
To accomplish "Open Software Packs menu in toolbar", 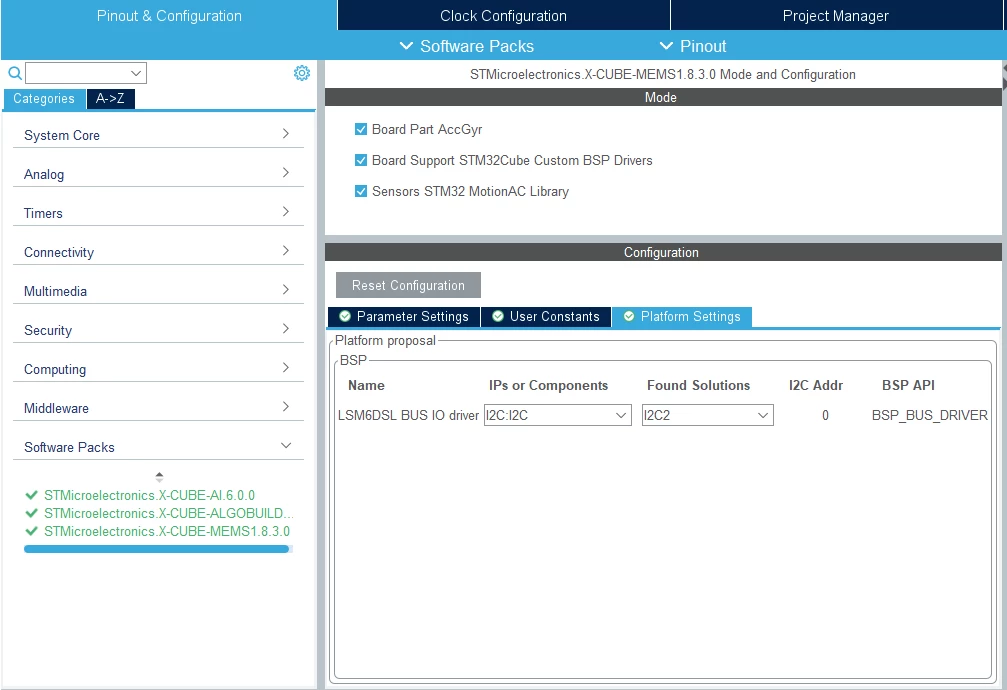I will (x=467, y=46).
